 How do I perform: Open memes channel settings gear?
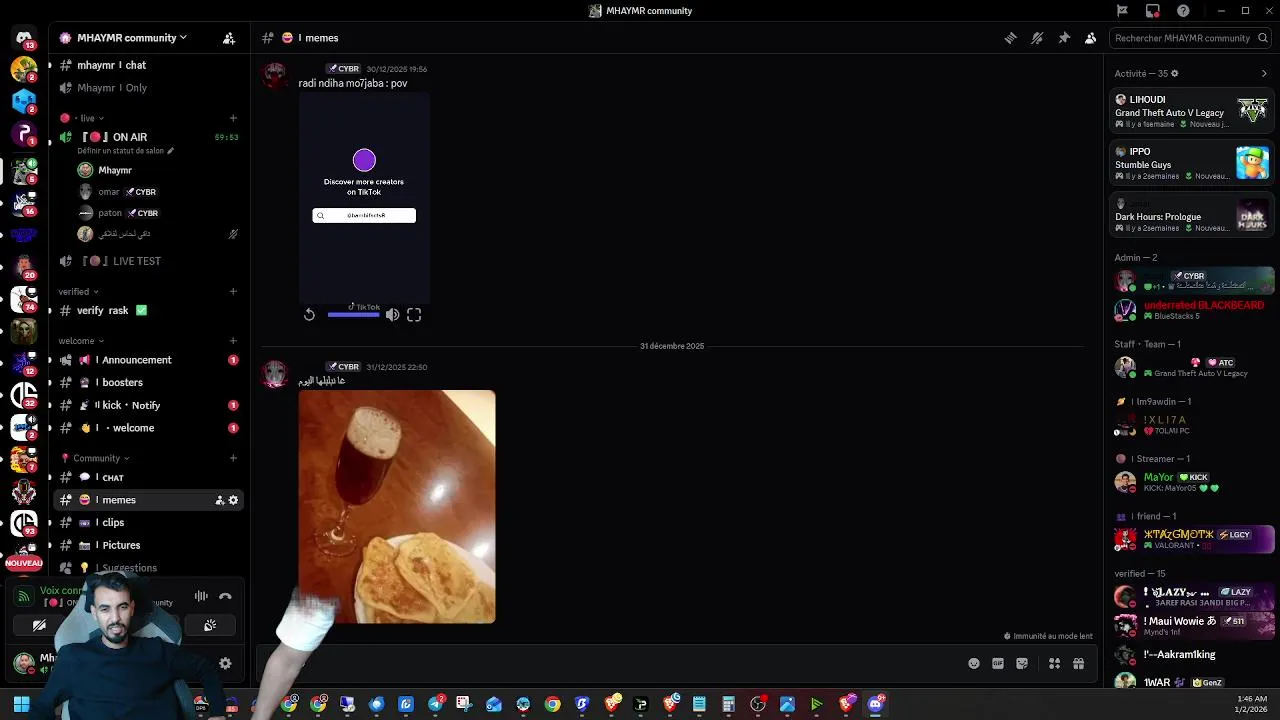tap(234, 500)
